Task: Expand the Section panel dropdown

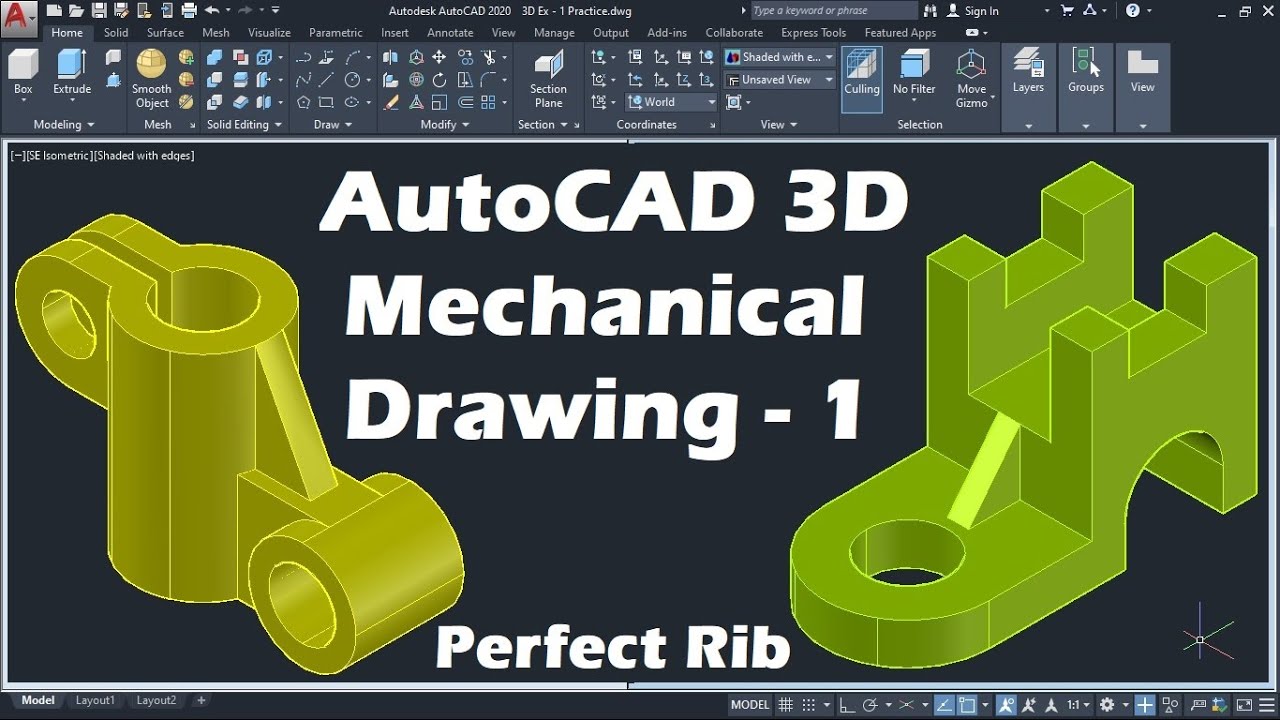Action: point(543,124)
